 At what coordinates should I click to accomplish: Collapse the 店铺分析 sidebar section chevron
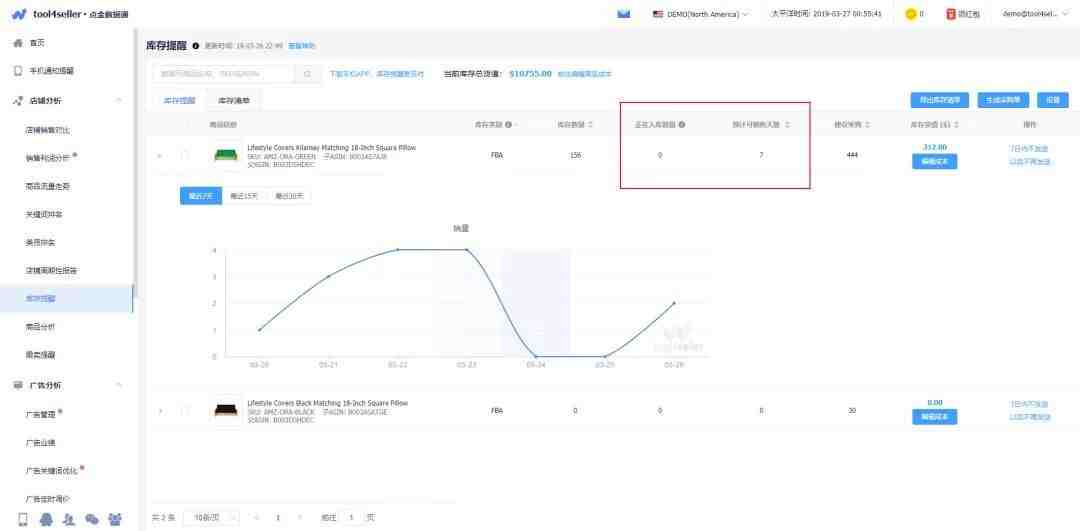(118, 101)
